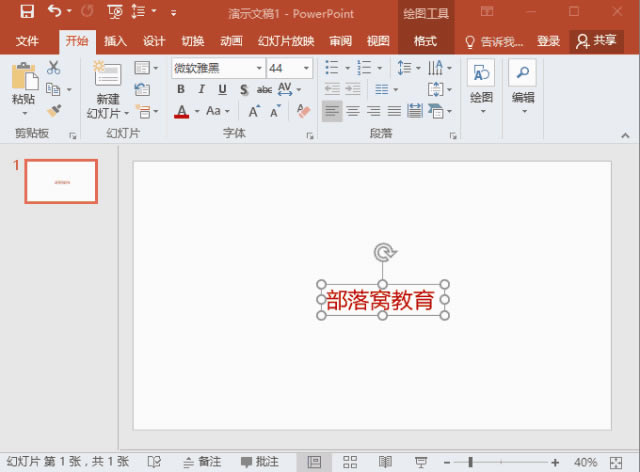Toggle underline formatting
This screenshot has width=640, height=472.
(x=222, y=89)
